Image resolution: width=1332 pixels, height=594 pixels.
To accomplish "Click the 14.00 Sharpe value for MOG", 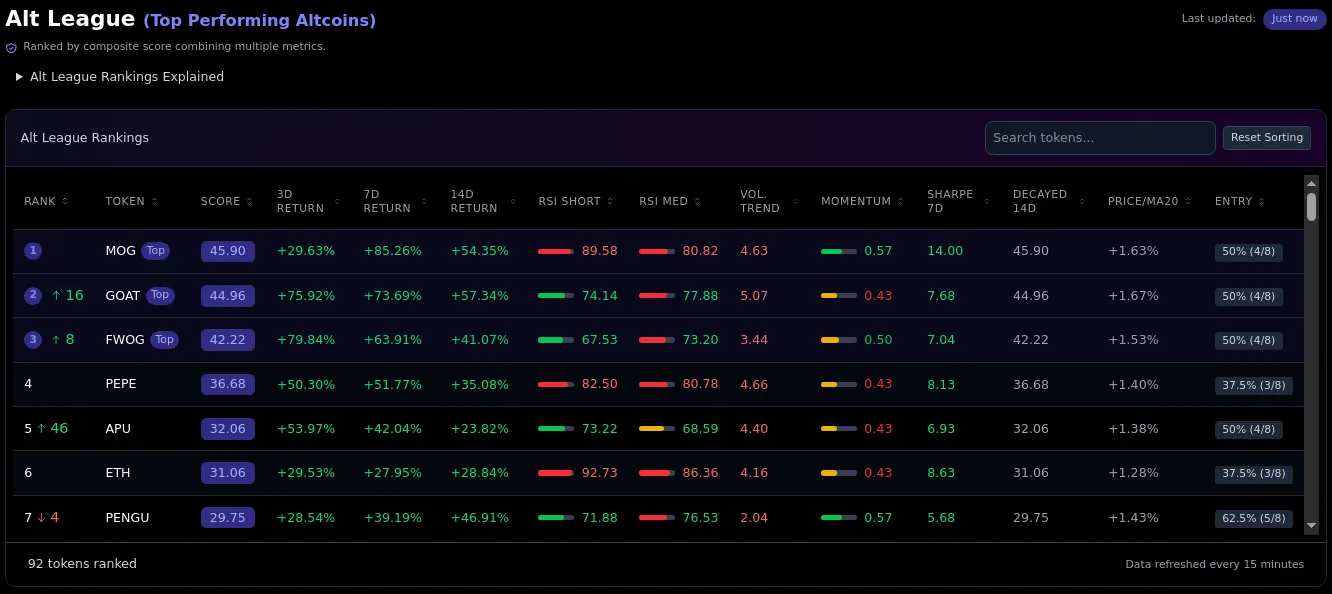I will coord(945,252).
